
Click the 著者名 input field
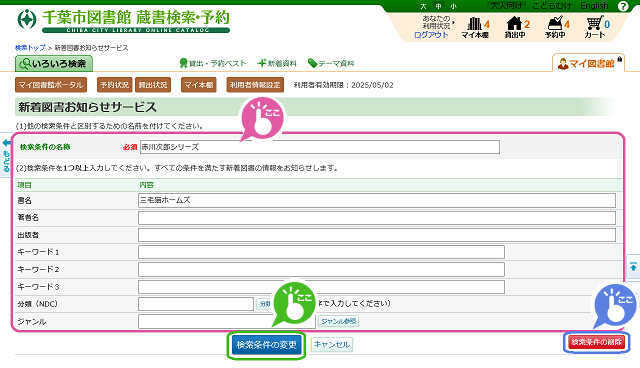pyautogui.click(x=377, y=218)
